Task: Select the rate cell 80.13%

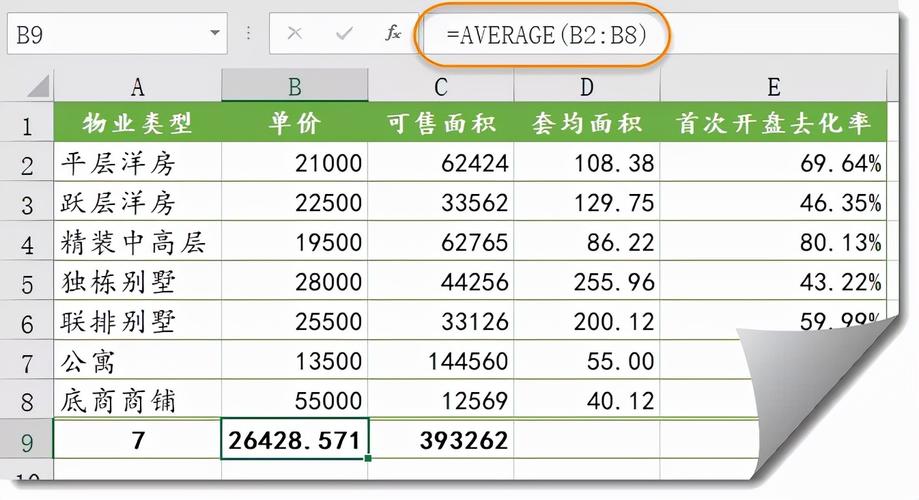Action: [773, 242]
